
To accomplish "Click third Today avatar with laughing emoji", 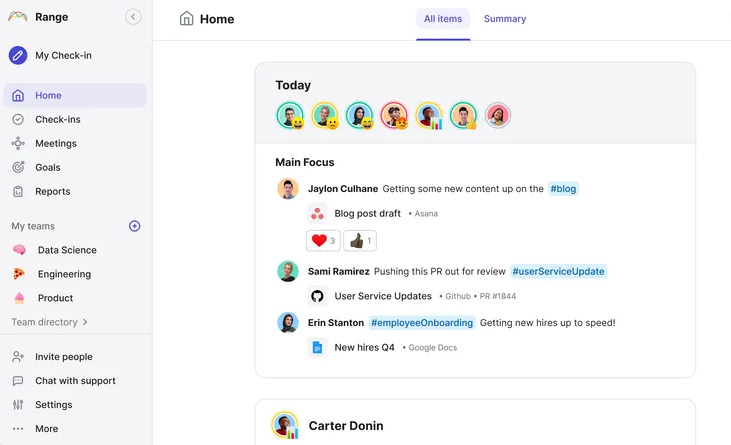I will [x=359, y=115].
